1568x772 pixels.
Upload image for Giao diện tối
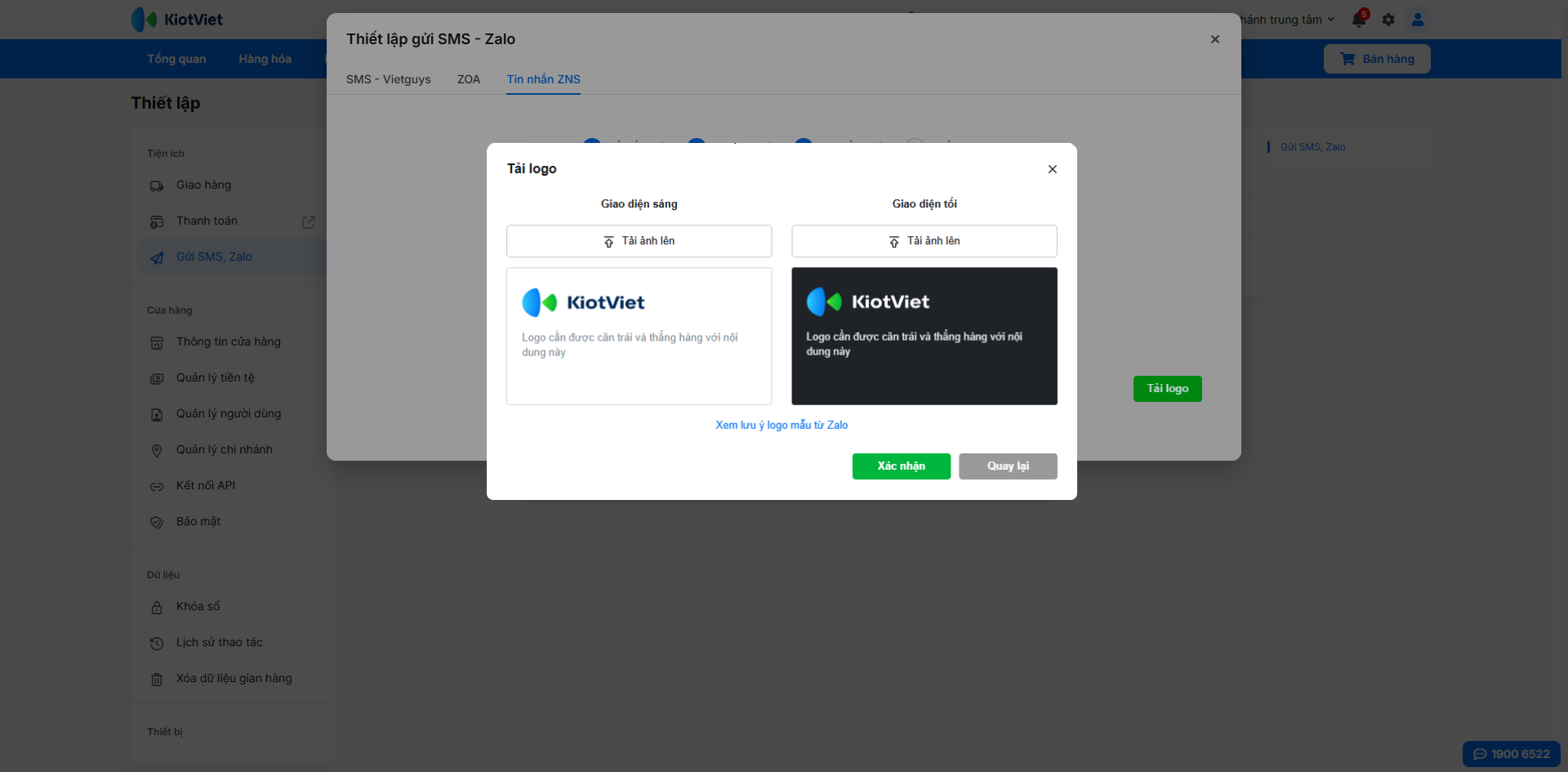coord(924,241)
